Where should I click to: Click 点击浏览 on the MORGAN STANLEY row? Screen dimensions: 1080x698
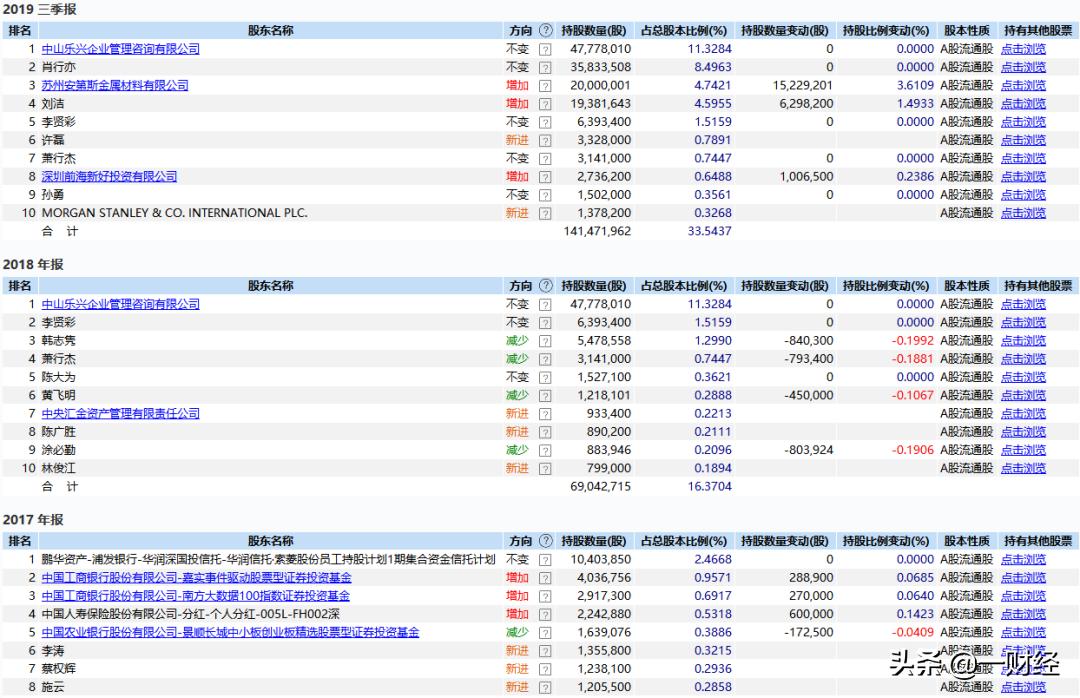(1022, 212)
